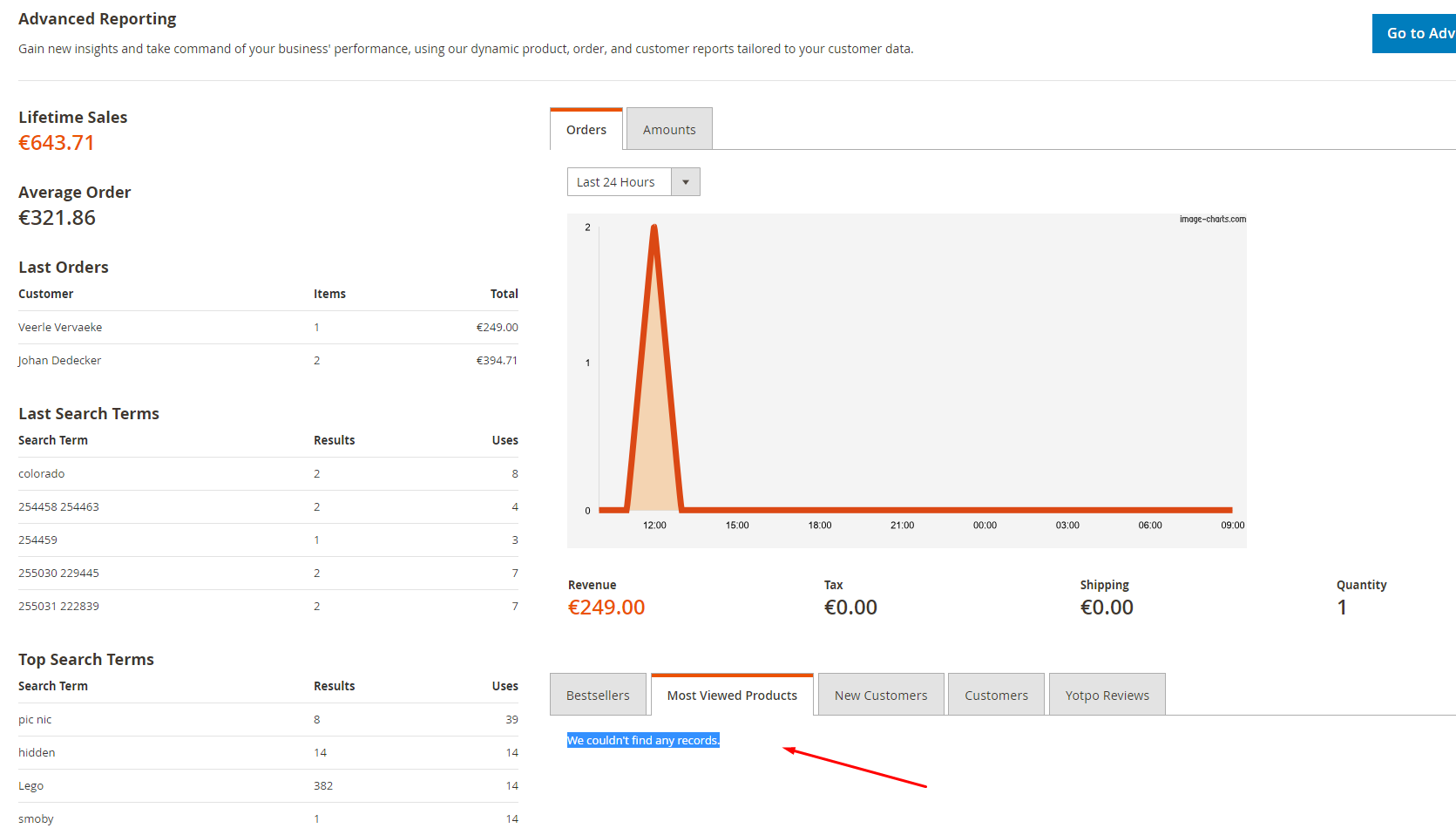The image size is (1456, 835).
Task: Open Johan Dedecker's order row
Action: click(60, 361)
